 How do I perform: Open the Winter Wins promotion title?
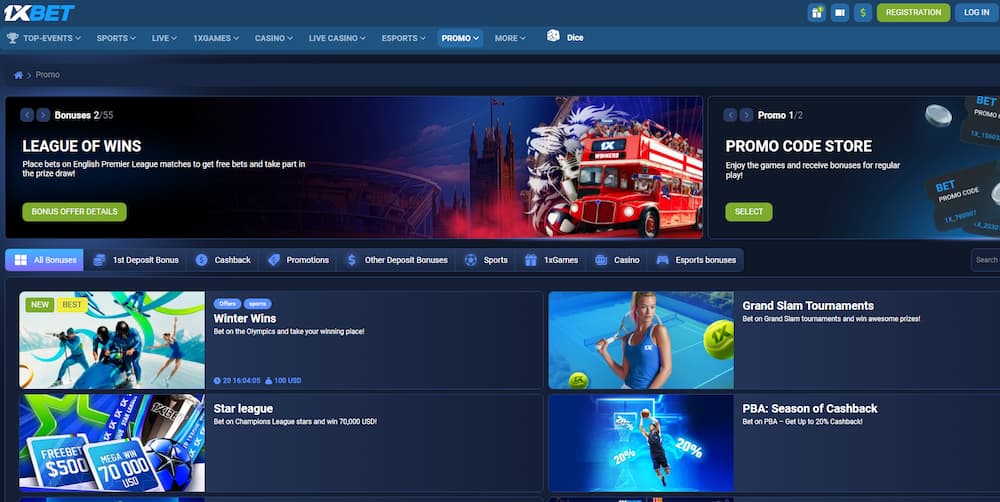point(245,318)
